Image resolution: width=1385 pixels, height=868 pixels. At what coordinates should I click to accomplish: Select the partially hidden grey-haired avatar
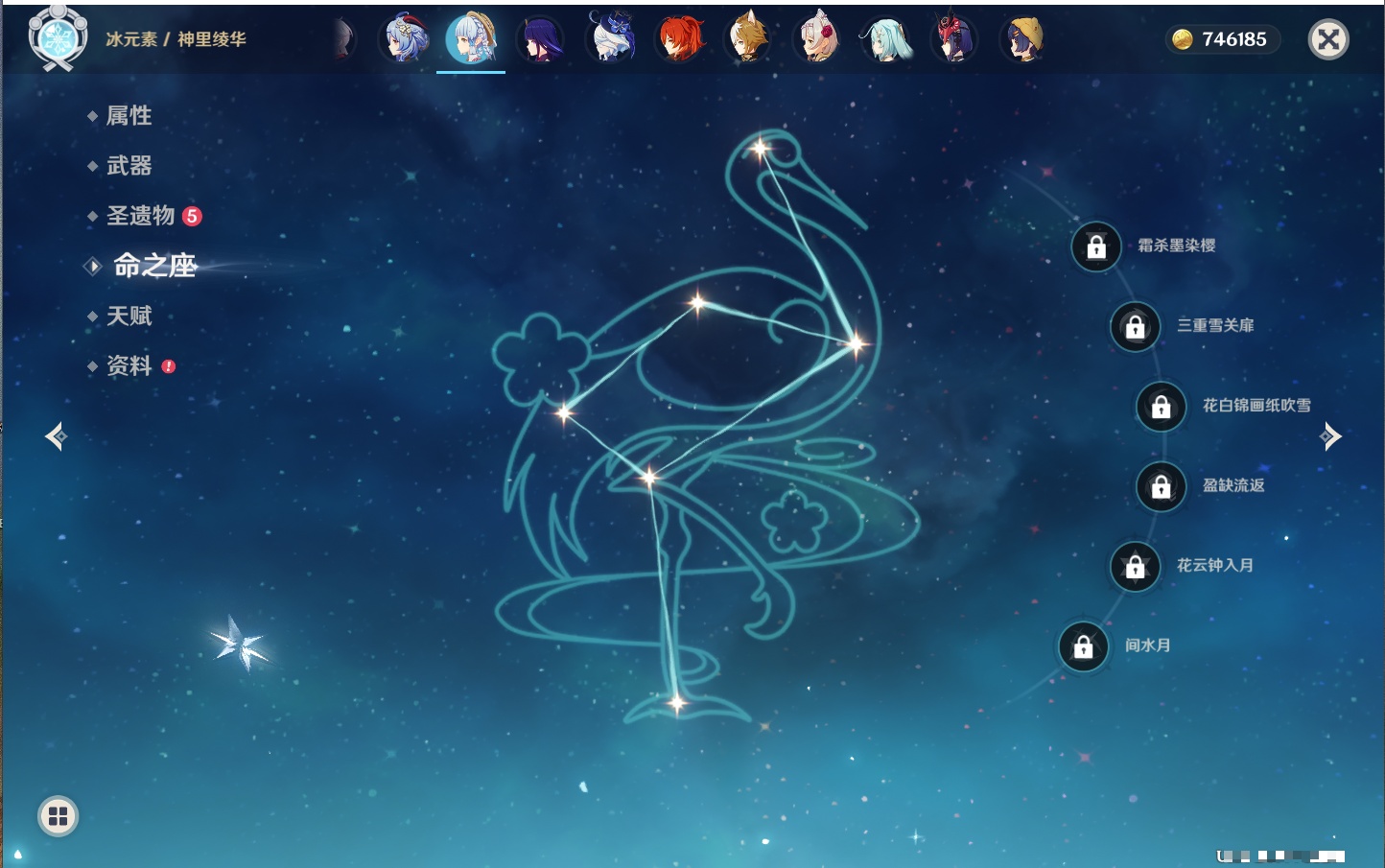(x=343, y=39)
